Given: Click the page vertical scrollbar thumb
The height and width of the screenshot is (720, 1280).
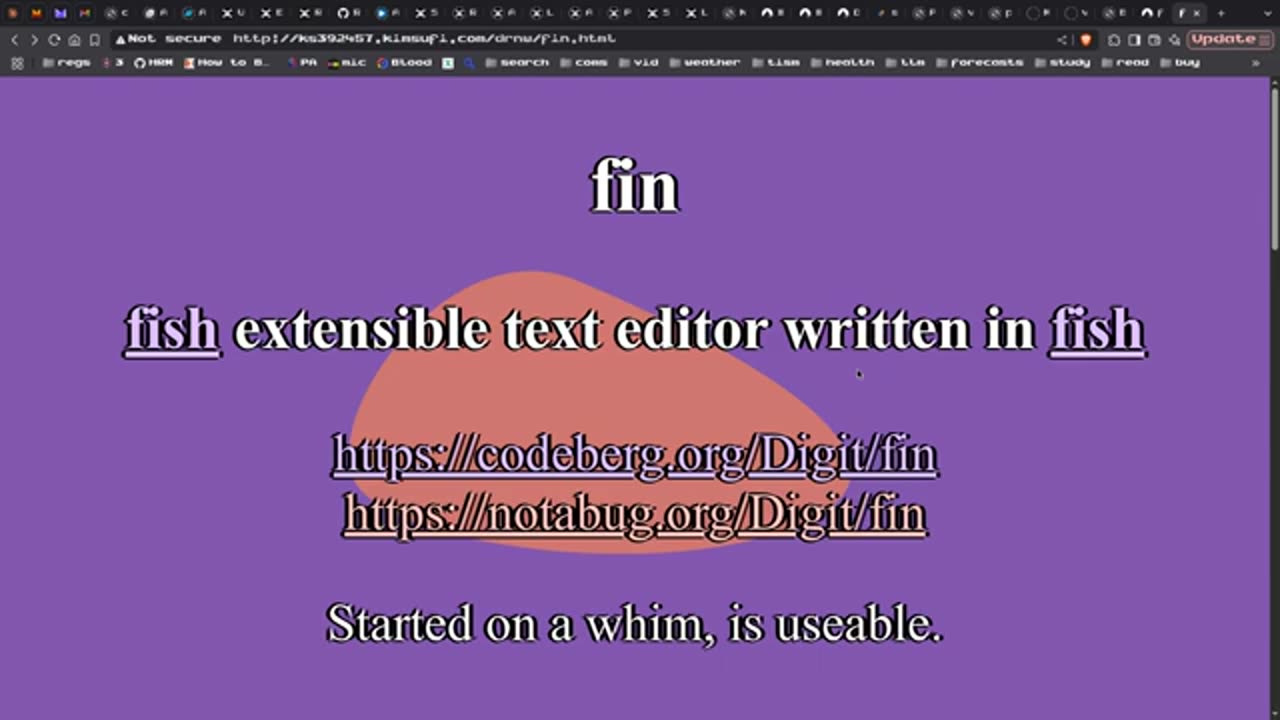Looking at the screenshot, I should 1274,167.
